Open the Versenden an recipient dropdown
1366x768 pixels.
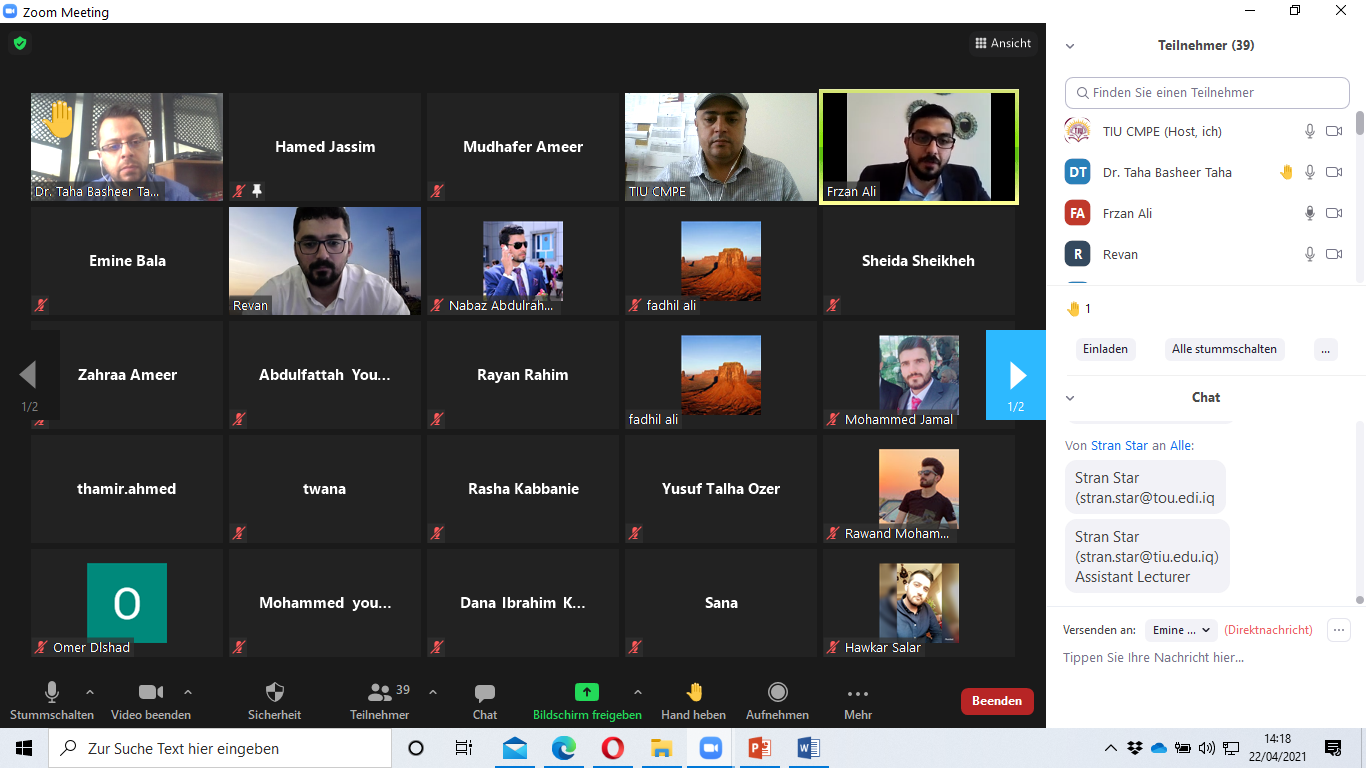click(1180, 630)
